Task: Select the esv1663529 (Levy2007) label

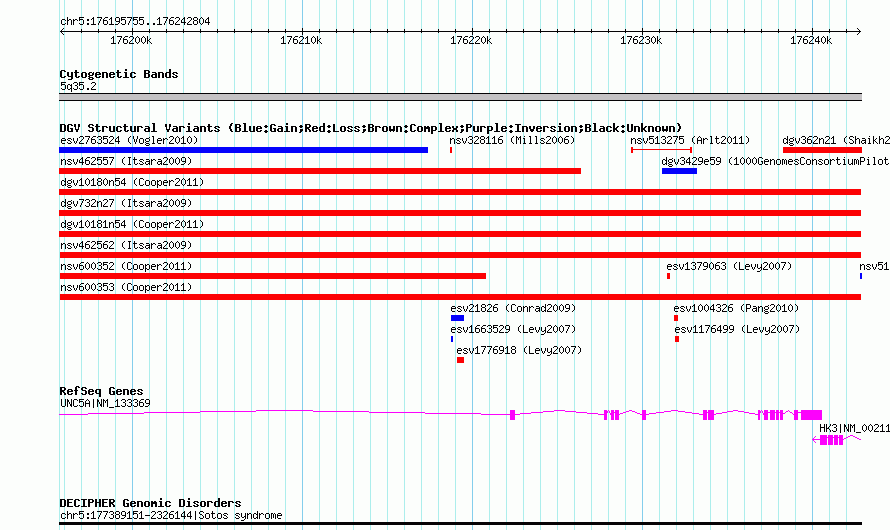Action: 513,329
